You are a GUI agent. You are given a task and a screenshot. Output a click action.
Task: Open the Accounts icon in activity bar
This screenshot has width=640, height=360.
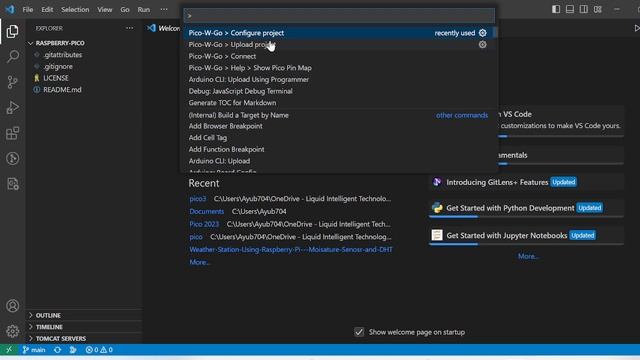click(12, 306)
